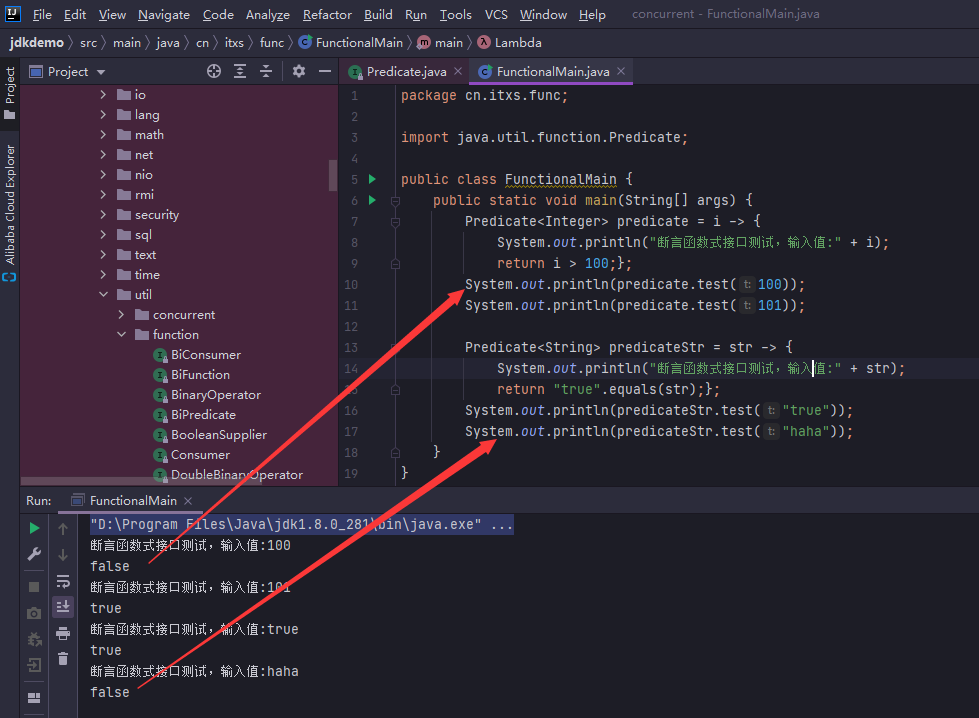Click the bug-gear icon in Run toolbar

(34, 639)
